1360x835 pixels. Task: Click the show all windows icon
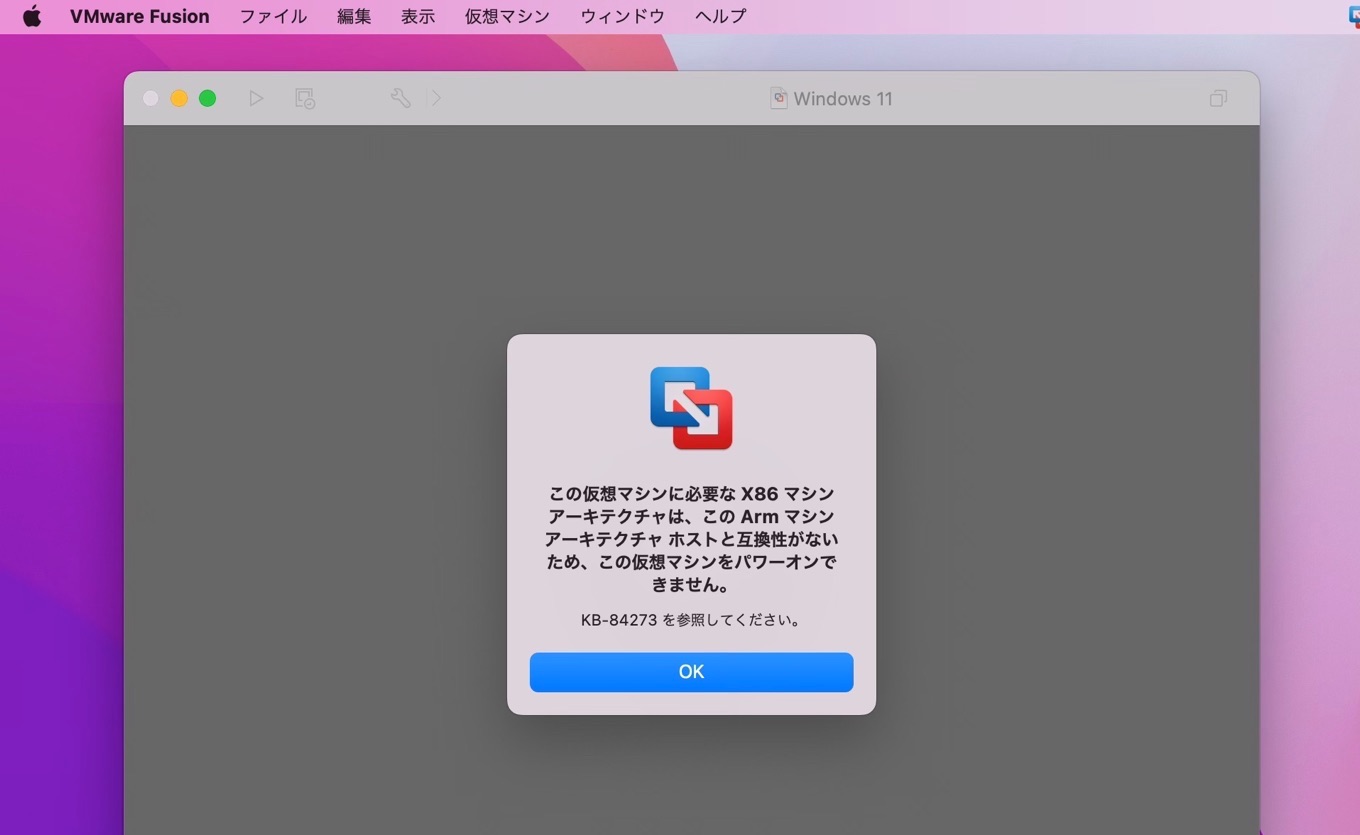point(1218,98)
